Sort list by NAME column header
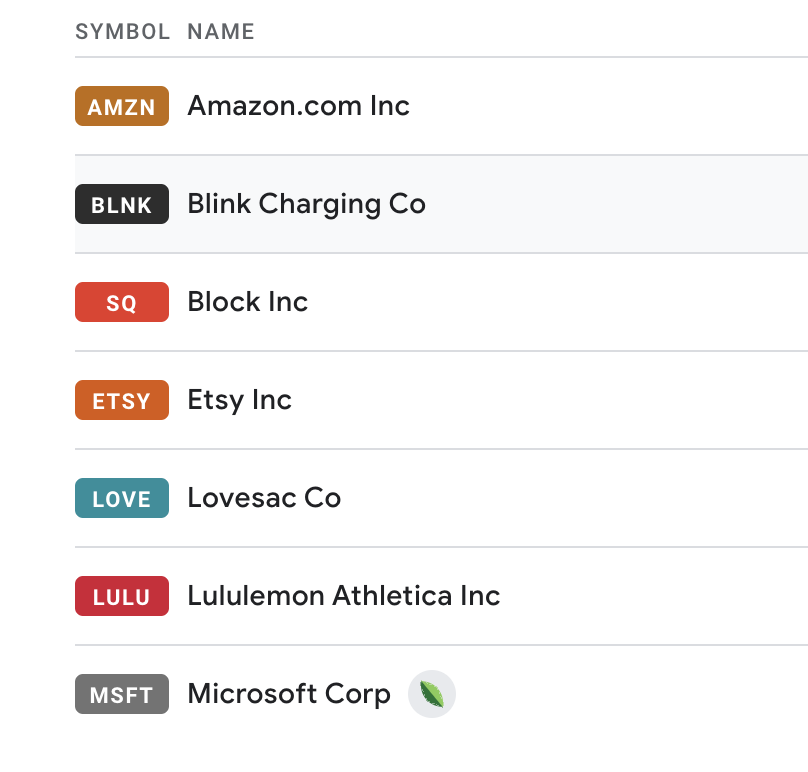 (x=221, y=31)
